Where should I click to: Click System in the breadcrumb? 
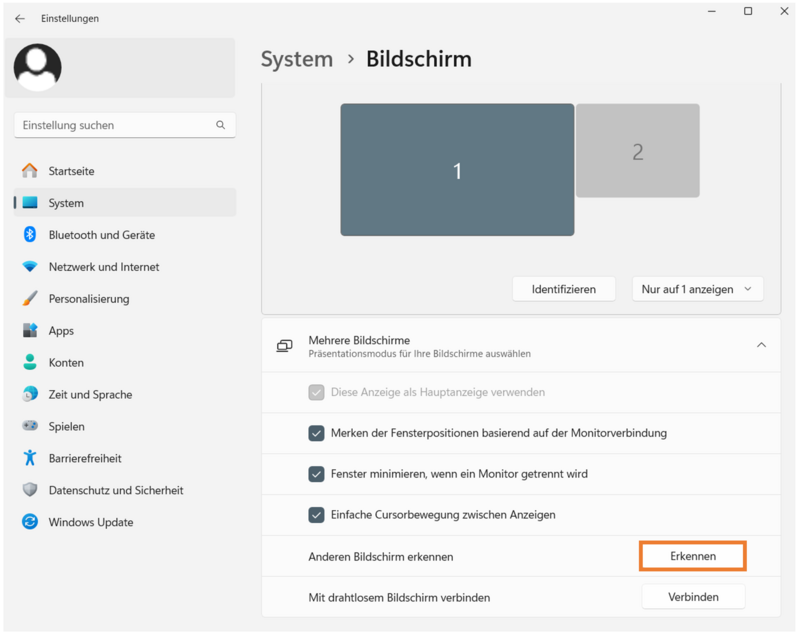tap(297, 59)
